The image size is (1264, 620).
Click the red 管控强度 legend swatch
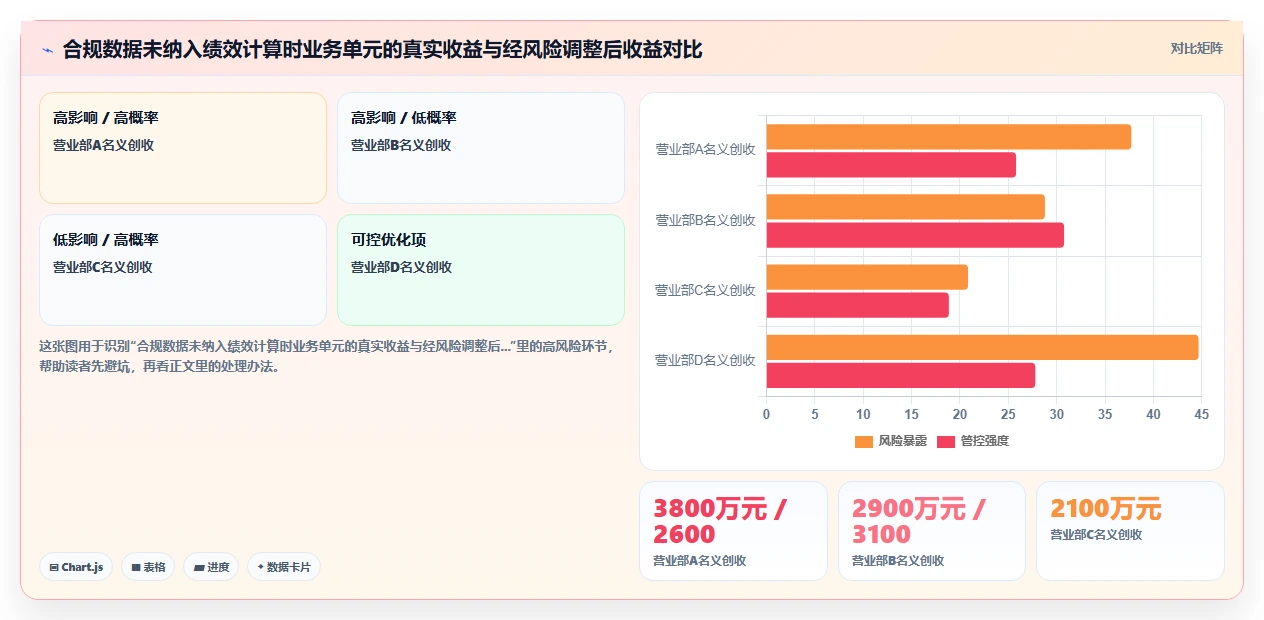coord(946,441)
